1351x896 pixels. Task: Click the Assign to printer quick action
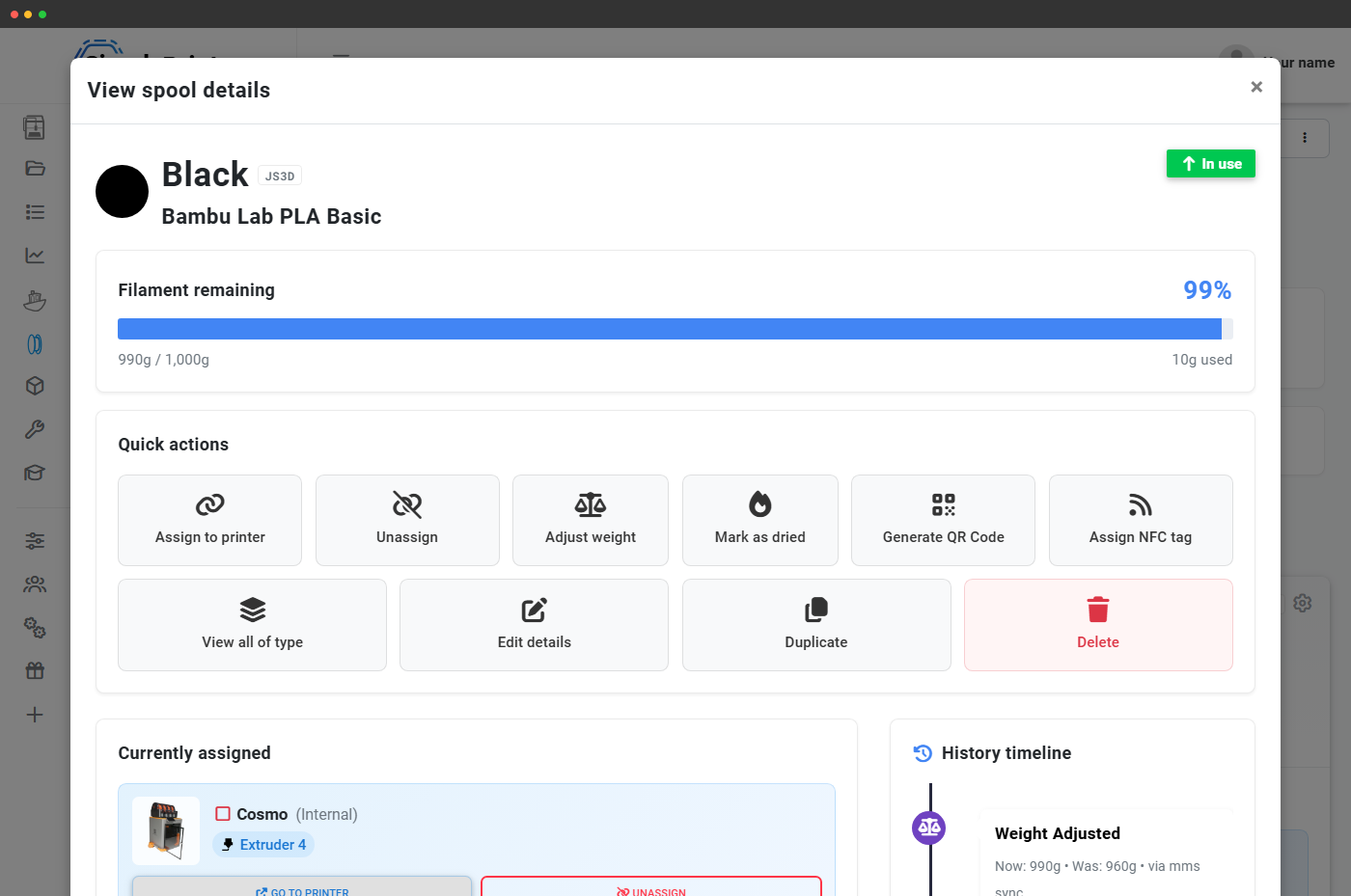209,520
